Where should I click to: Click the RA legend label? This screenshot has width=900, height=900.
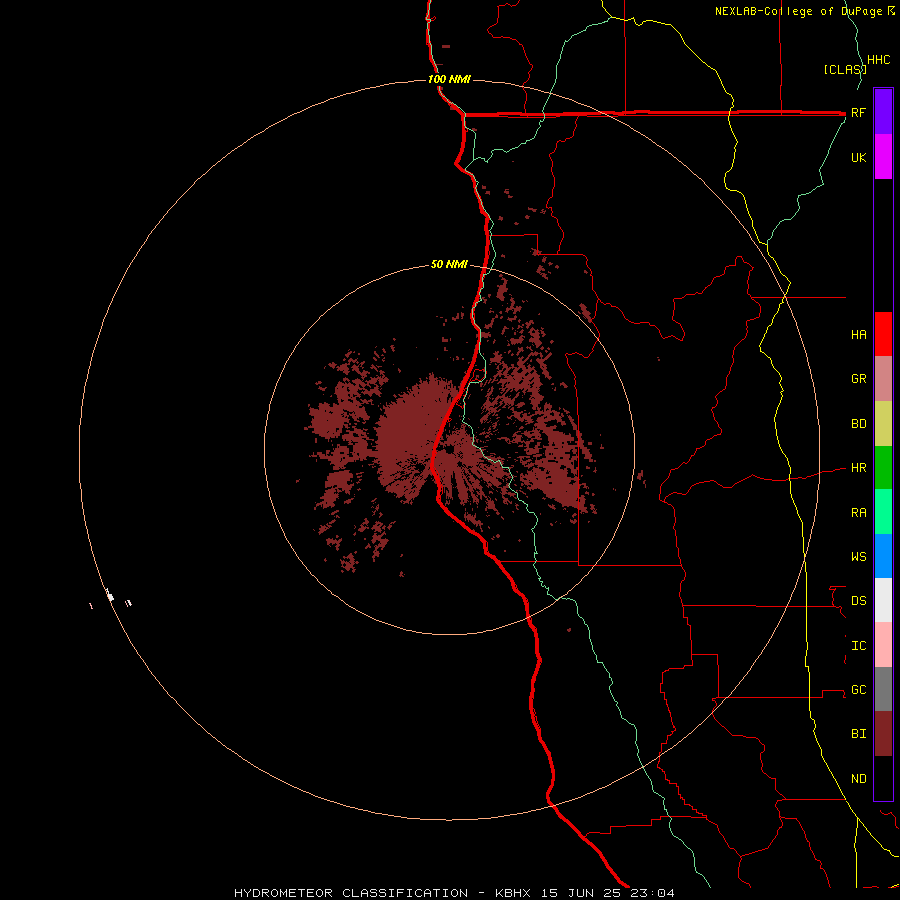pos(858,513)
